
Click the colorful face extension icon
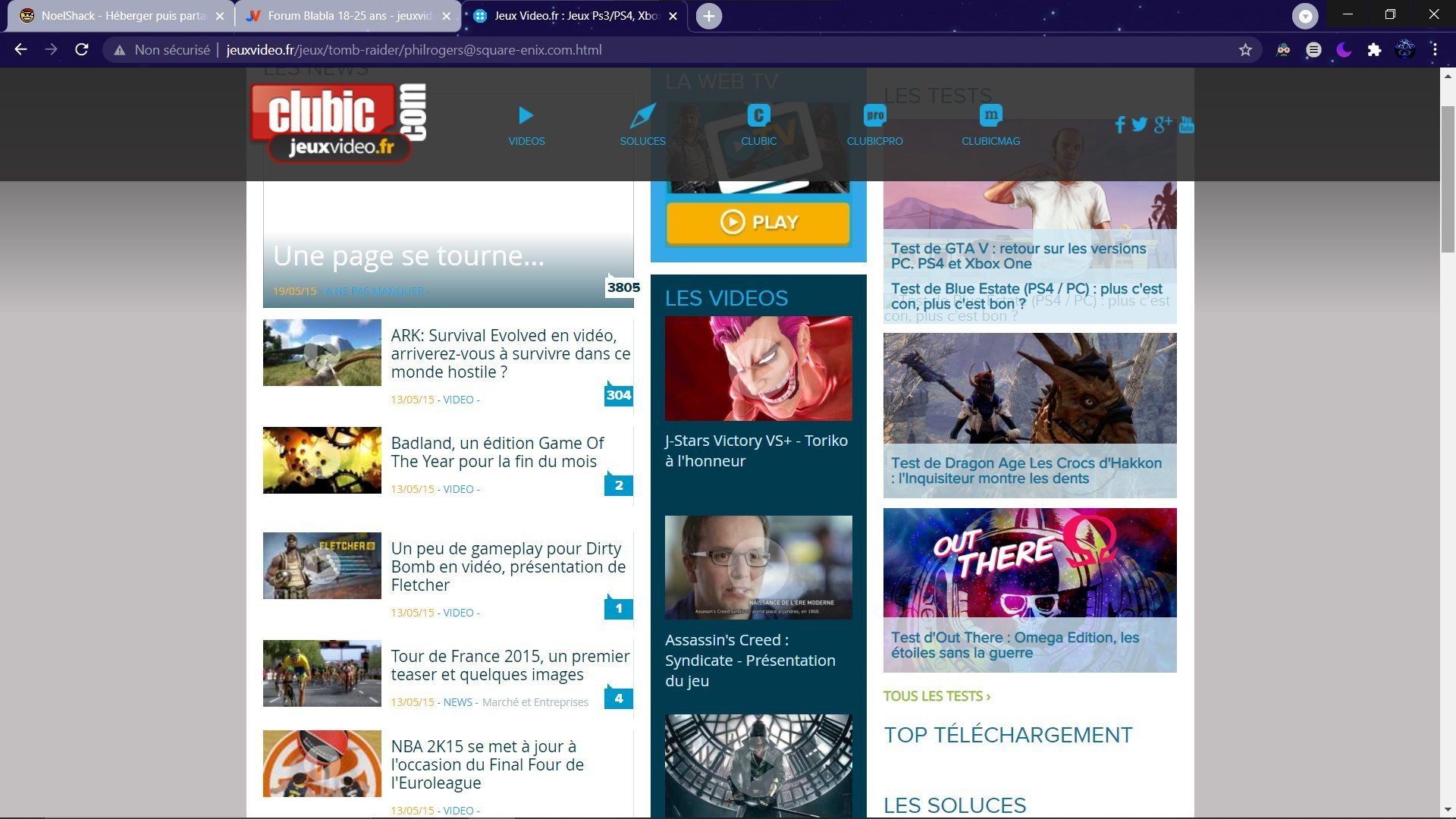1283,50
